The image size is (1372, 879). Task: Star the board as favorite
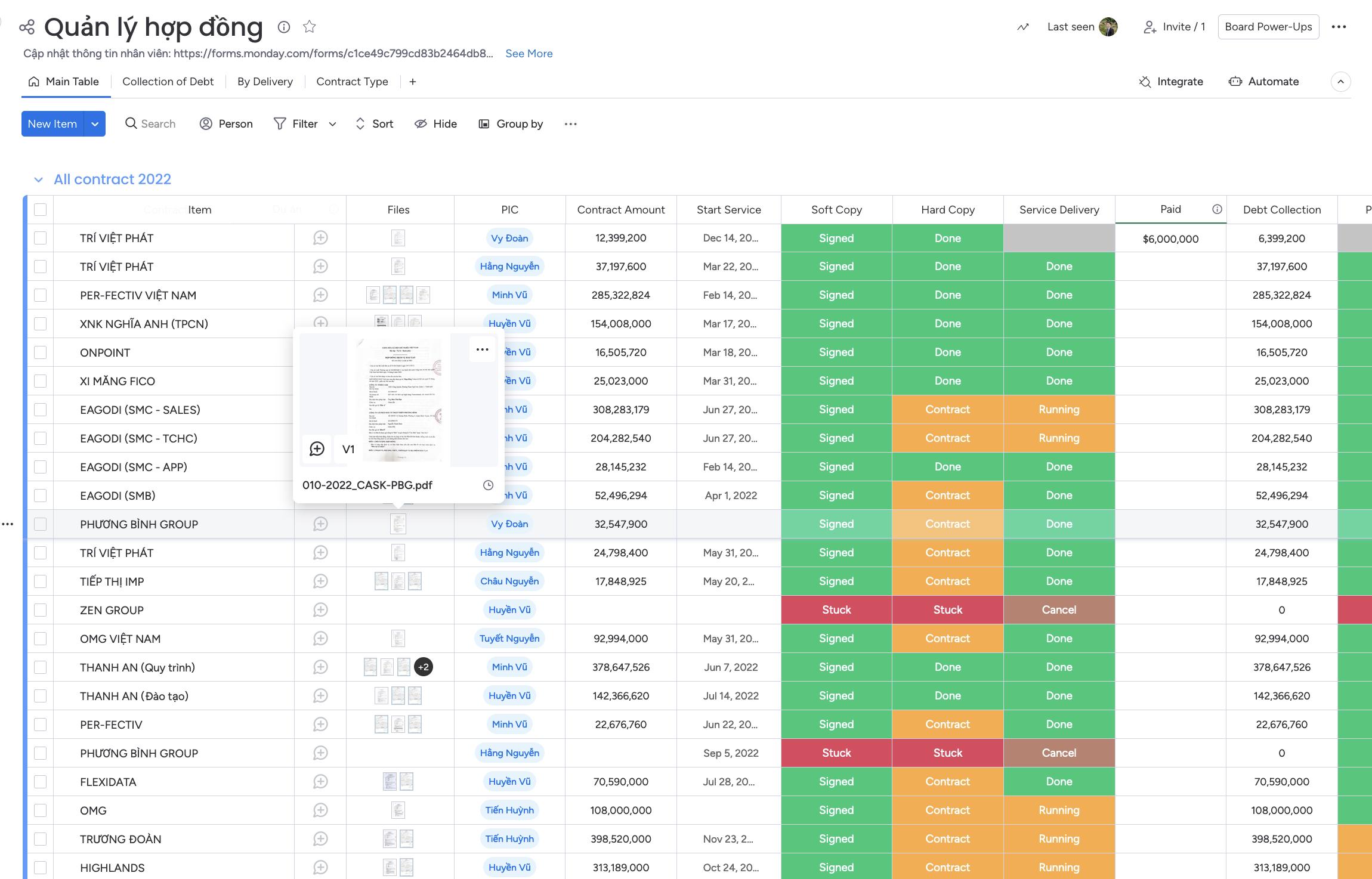tap(309, 27)
